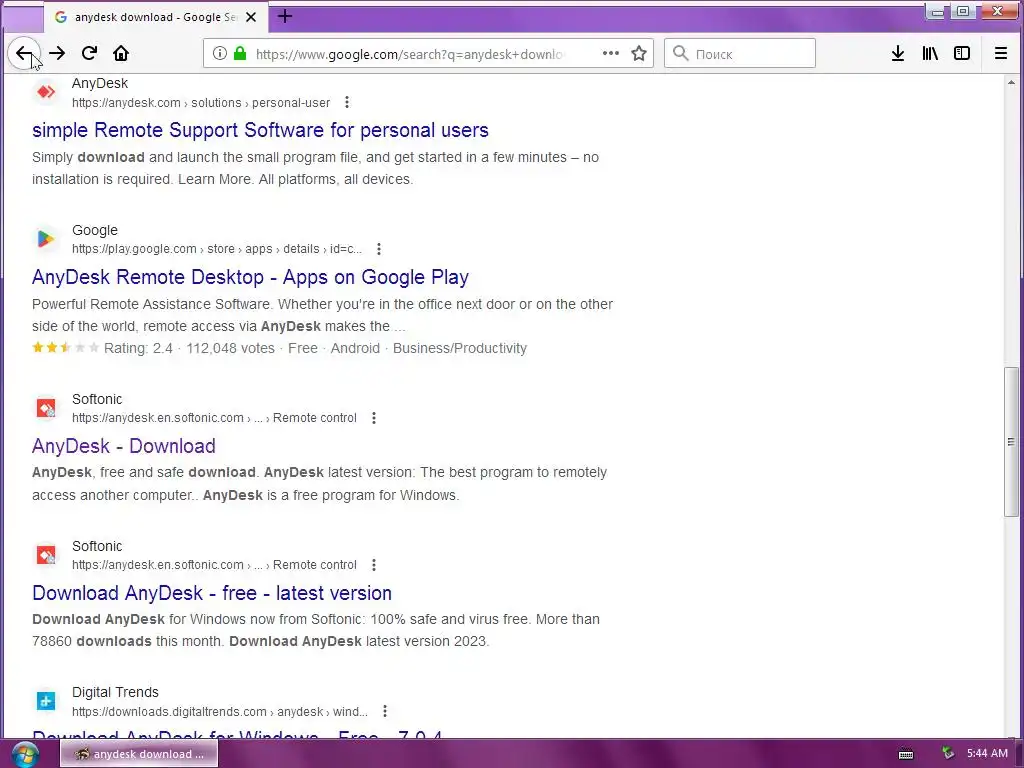
Task: Click https://anydesk.com › solutions › personal-user URL text
Action: [x=201, y=103]
